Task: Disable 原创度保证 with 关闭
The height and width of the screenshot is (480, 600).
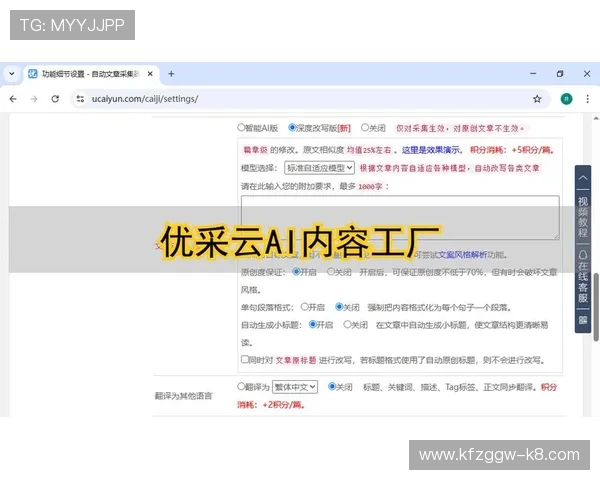Action: pos(331,272)
